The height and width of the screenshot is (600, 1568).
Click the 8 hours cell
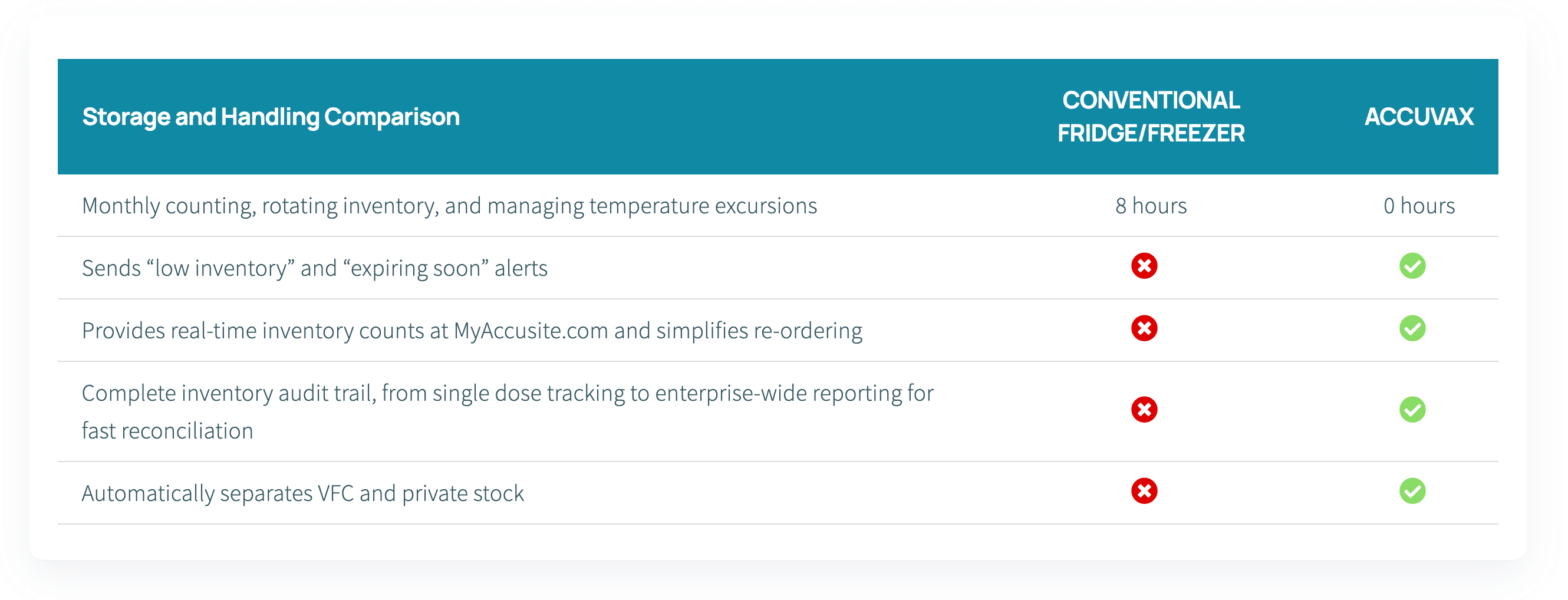click(x=1151, y=206)
